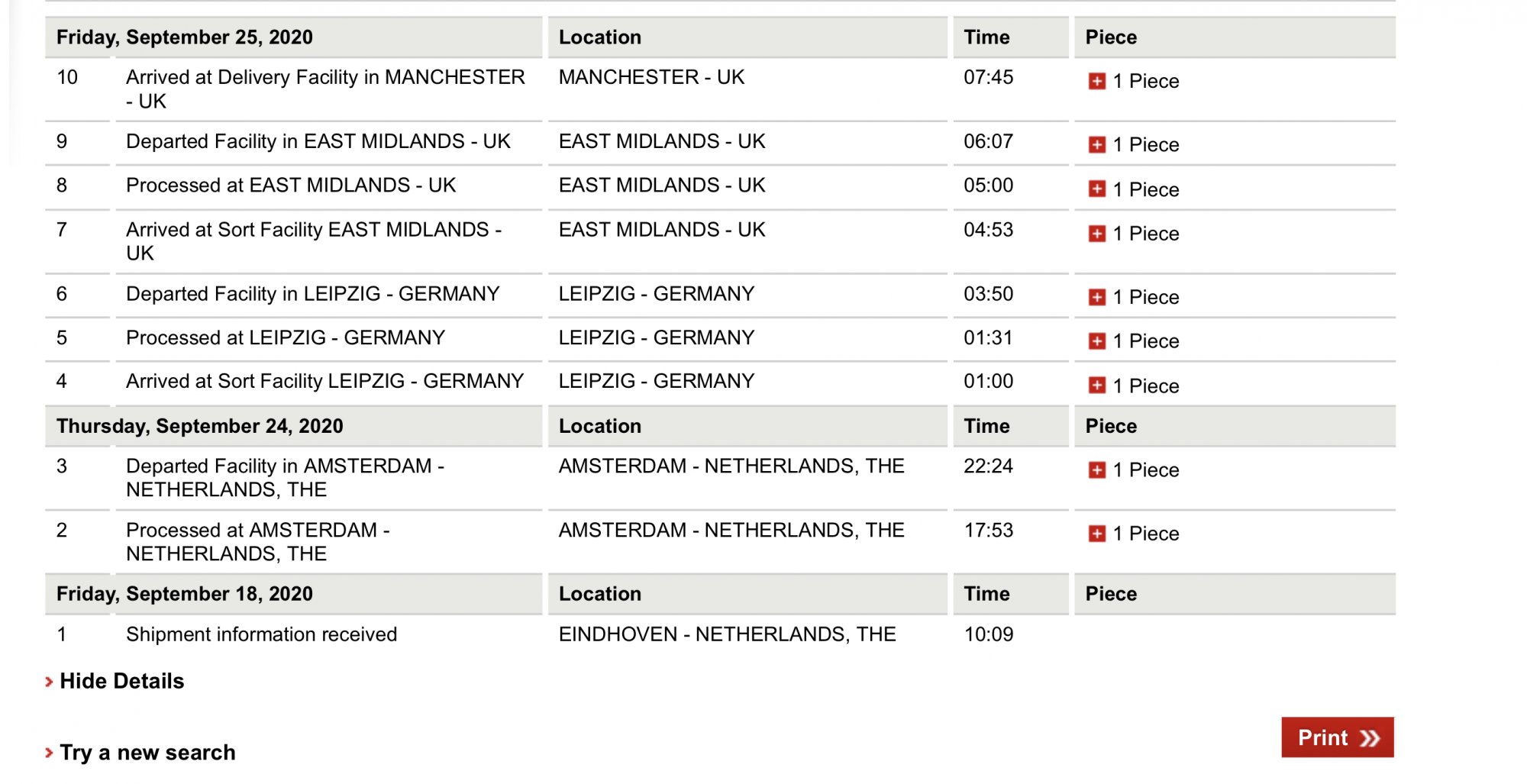Click the arrow beside Hide Details
The width and height of the screenshot is (1527, 784).
tap(50, 682)
